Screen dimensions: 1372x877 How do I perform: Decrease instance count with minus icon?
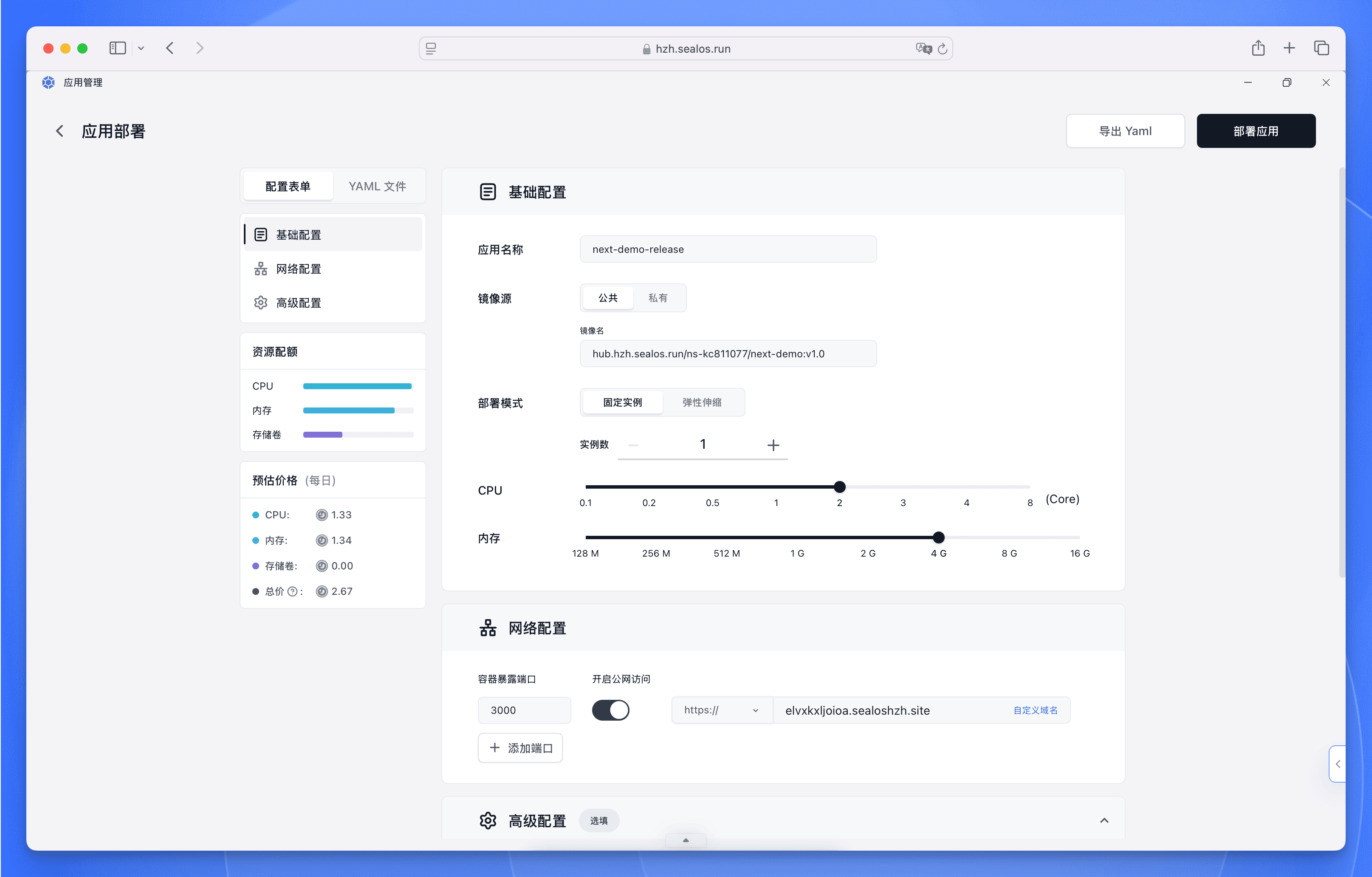633,445
